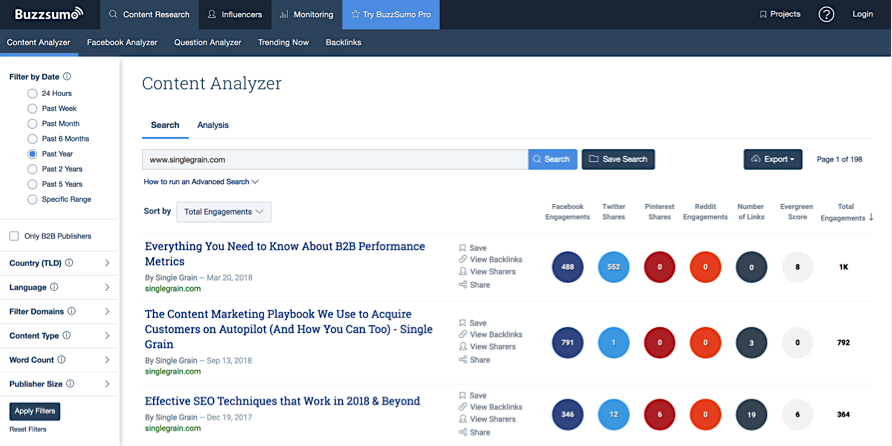Image resolution: width=892 pixels, height=446 pixels.
Task: Select the Past Month date filter
Action: coord(32,123)
